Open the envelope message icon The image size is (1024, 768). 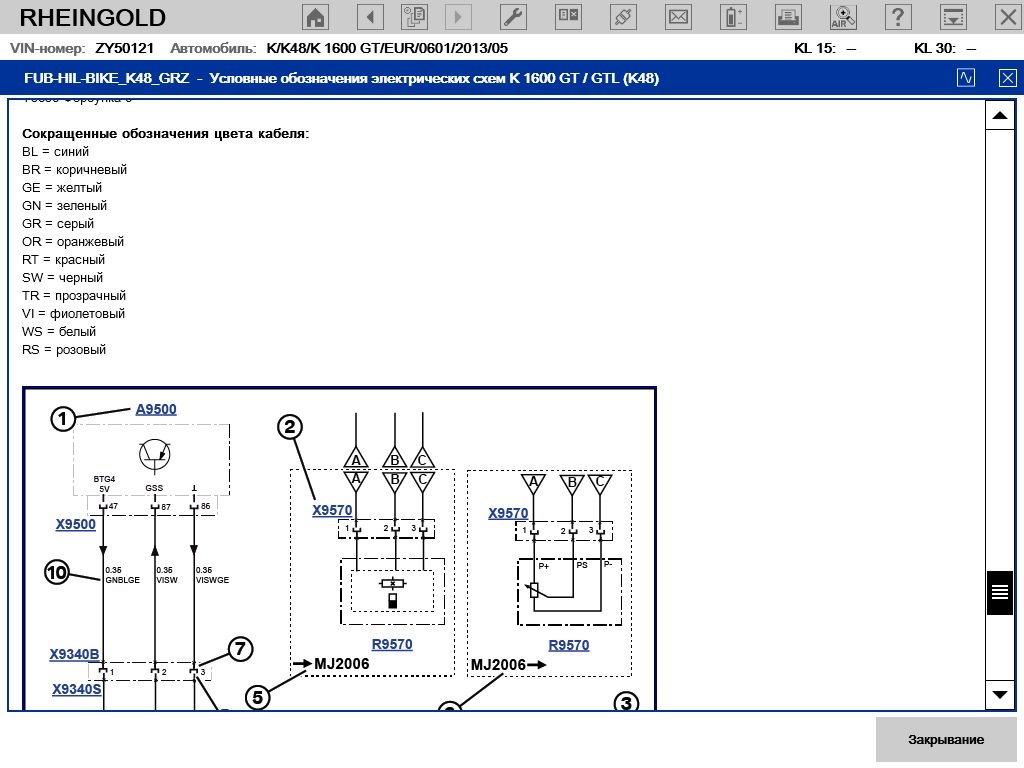point(679,17)
